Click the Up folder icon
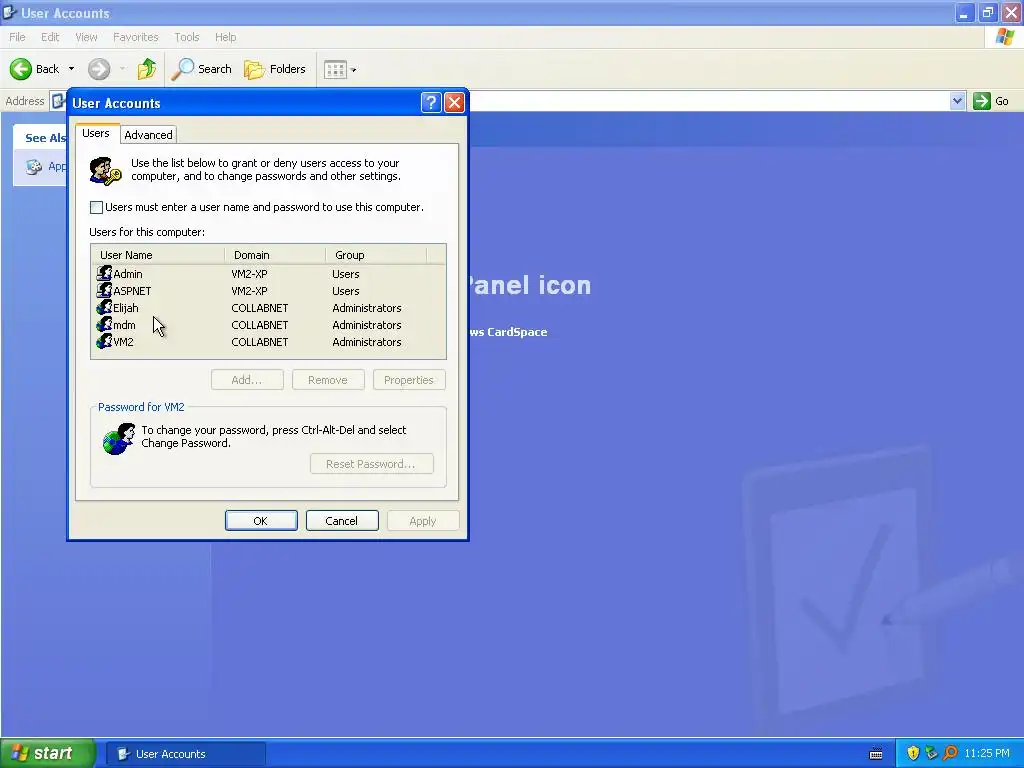1024x768 pixels. 147,69
